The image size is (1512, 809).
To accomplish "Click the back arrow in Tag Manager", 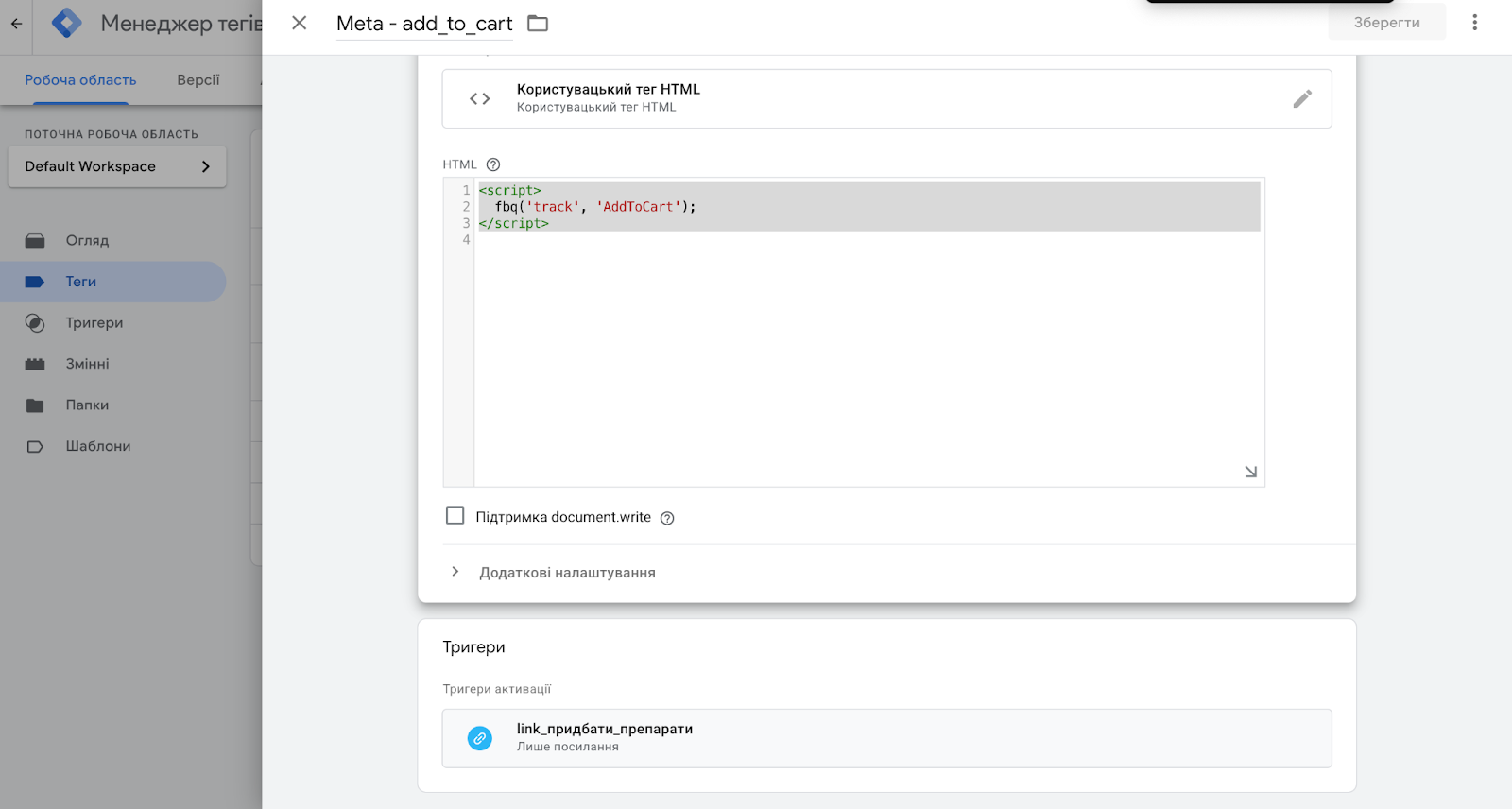I will 16,24.
